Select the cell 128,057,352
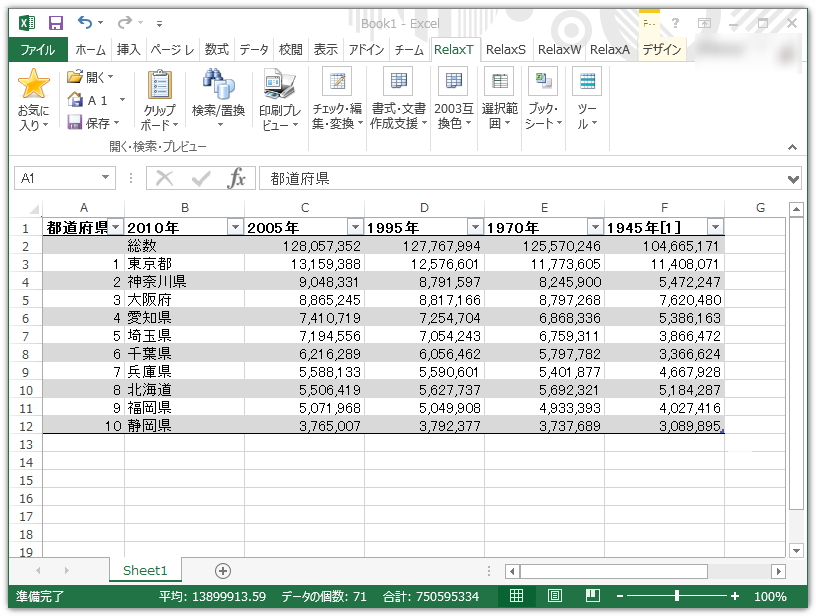The image size is (816, 616). [x=304, y=246]
